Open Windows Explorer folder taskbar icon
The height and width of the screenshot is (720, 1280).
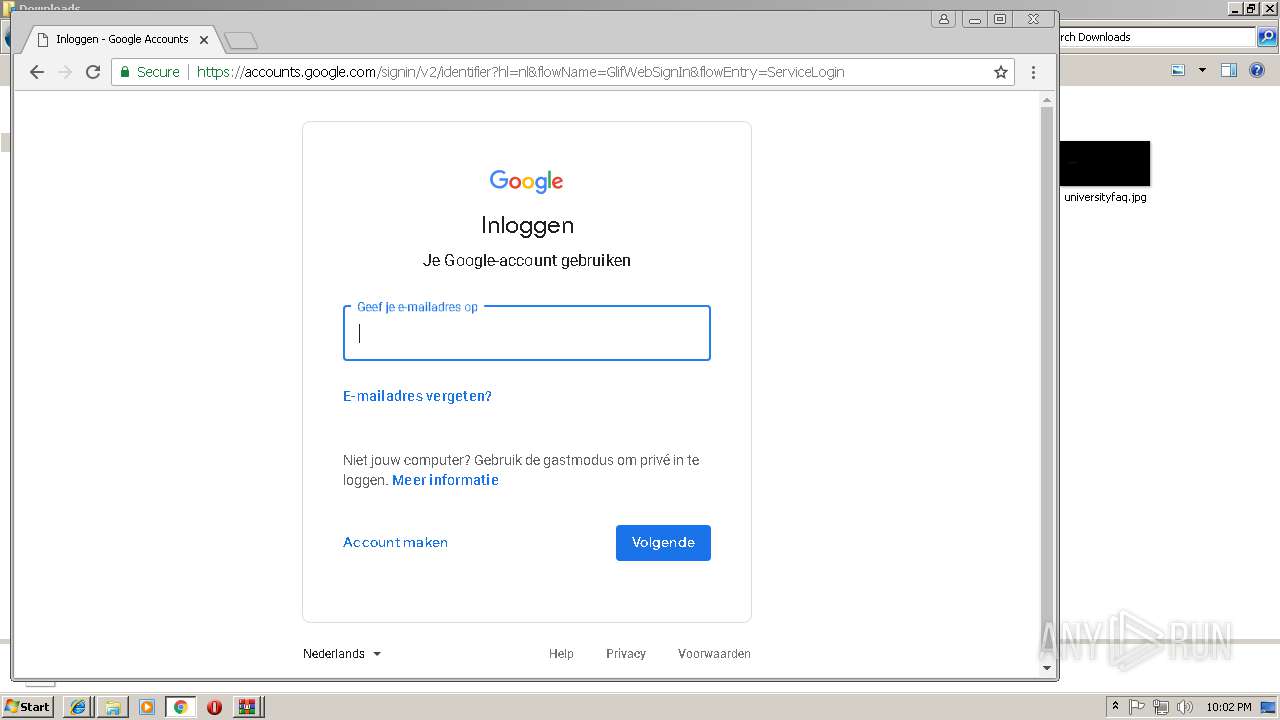pyautogui.click(x=113, y=707)
